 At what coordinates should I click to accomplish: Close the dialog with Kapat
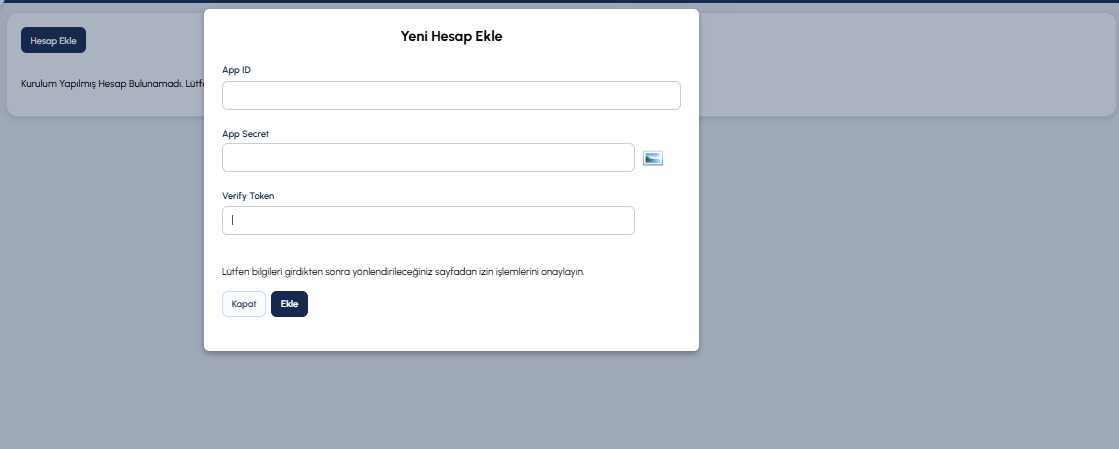244,304
